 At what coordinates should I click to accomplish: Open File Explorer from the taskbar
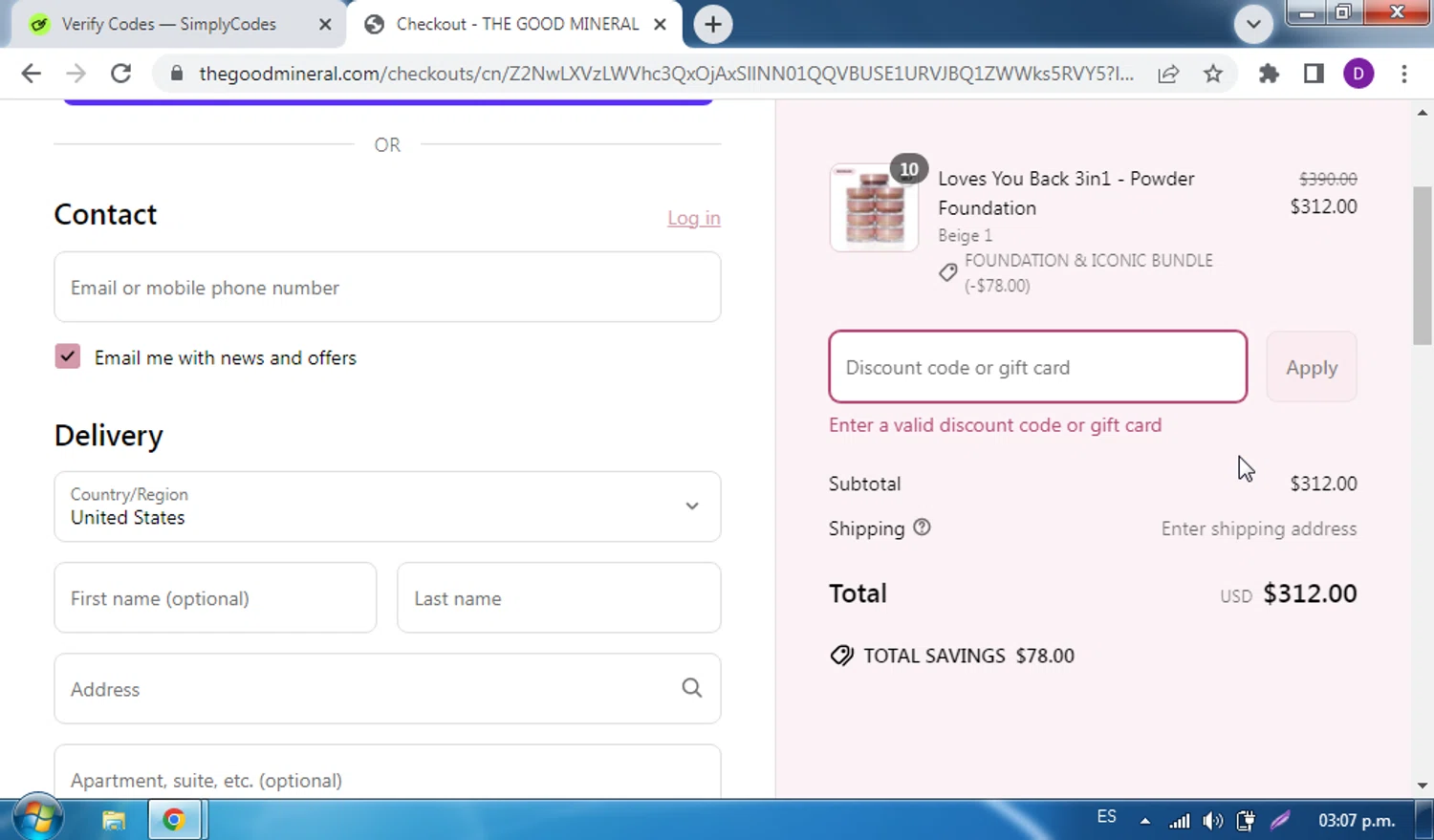tap(114, 820)
